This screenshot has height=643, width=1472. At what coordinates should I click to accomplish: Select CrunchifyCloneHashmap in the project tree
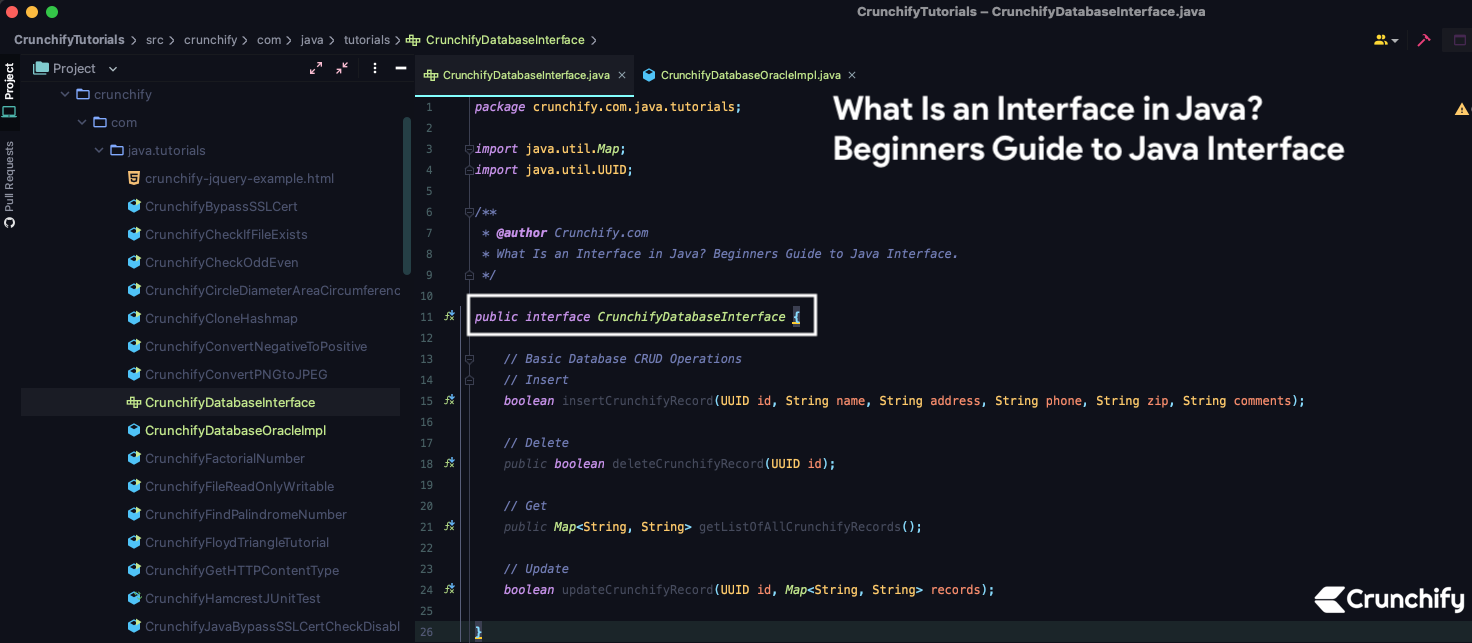point(221,318)
